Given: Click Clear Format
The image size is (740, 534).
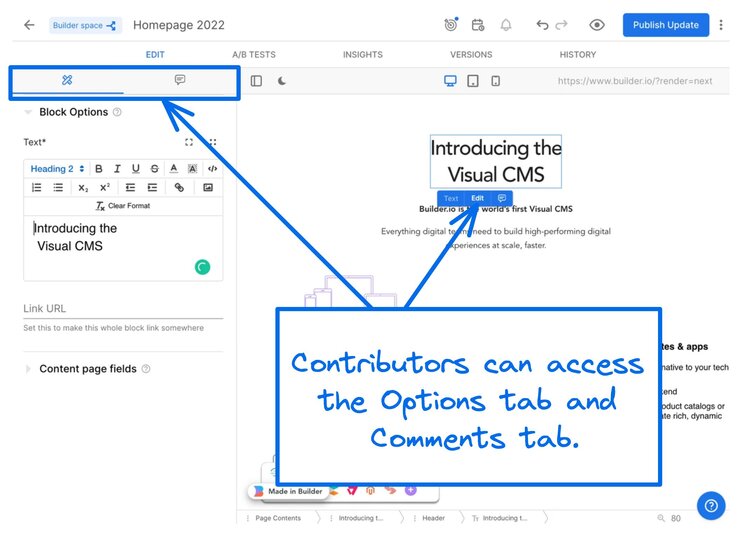Looking at the screenshot, I should click(123, 206).
